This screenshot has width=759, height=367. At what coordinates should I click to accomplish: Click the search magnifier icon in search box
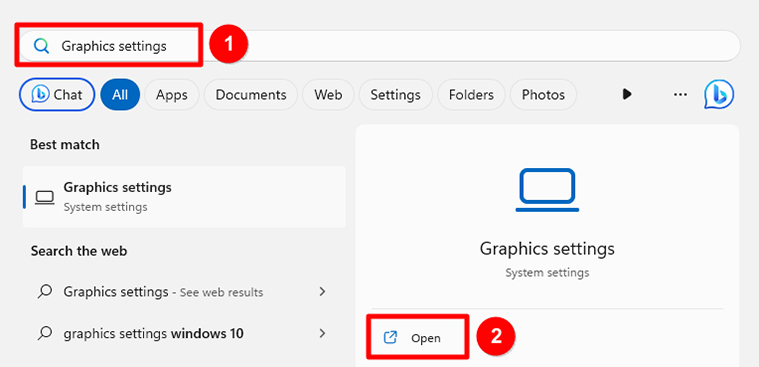coord(42,46)
